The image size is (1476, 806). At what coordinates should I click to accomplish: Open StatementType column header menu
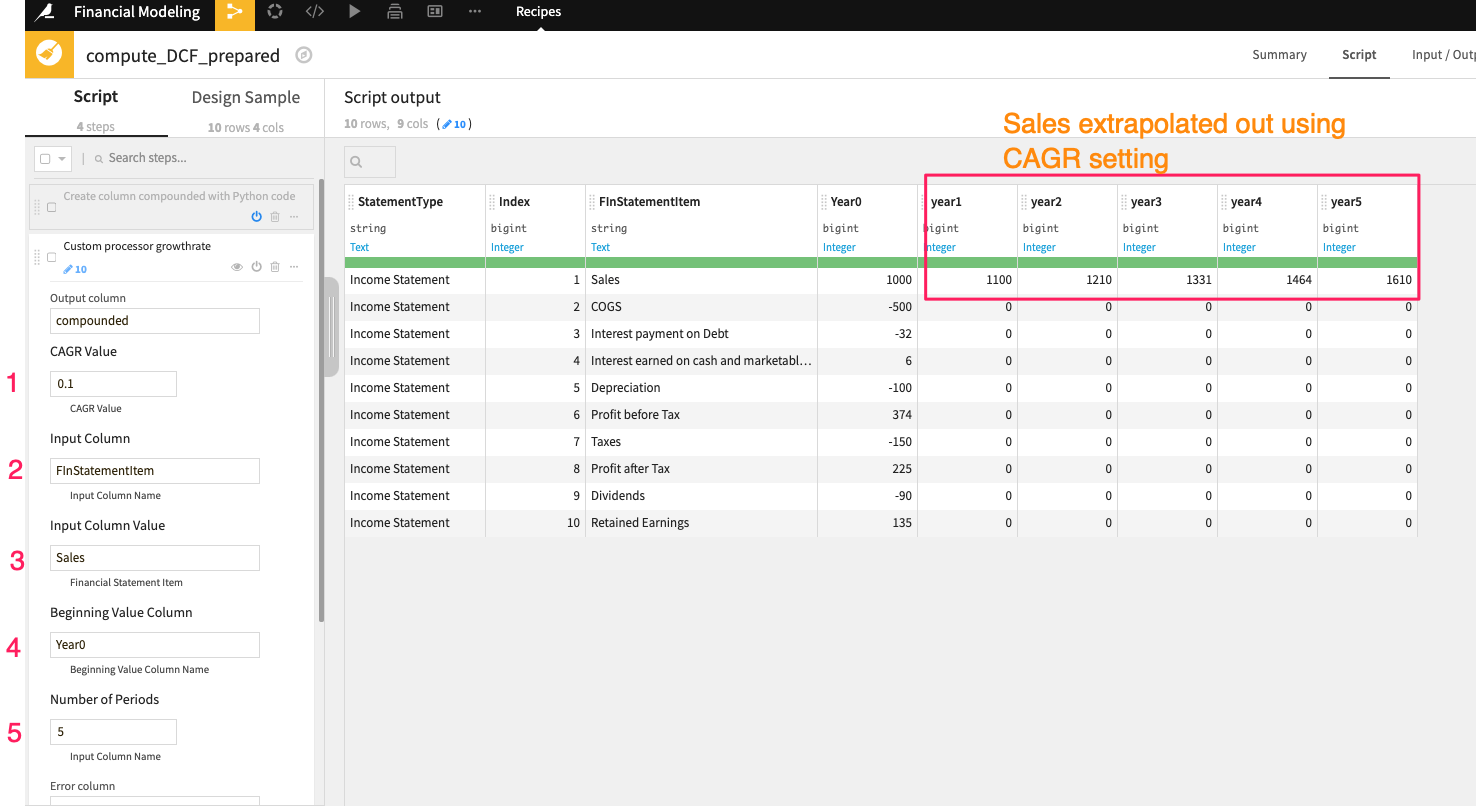coord(400,202)
